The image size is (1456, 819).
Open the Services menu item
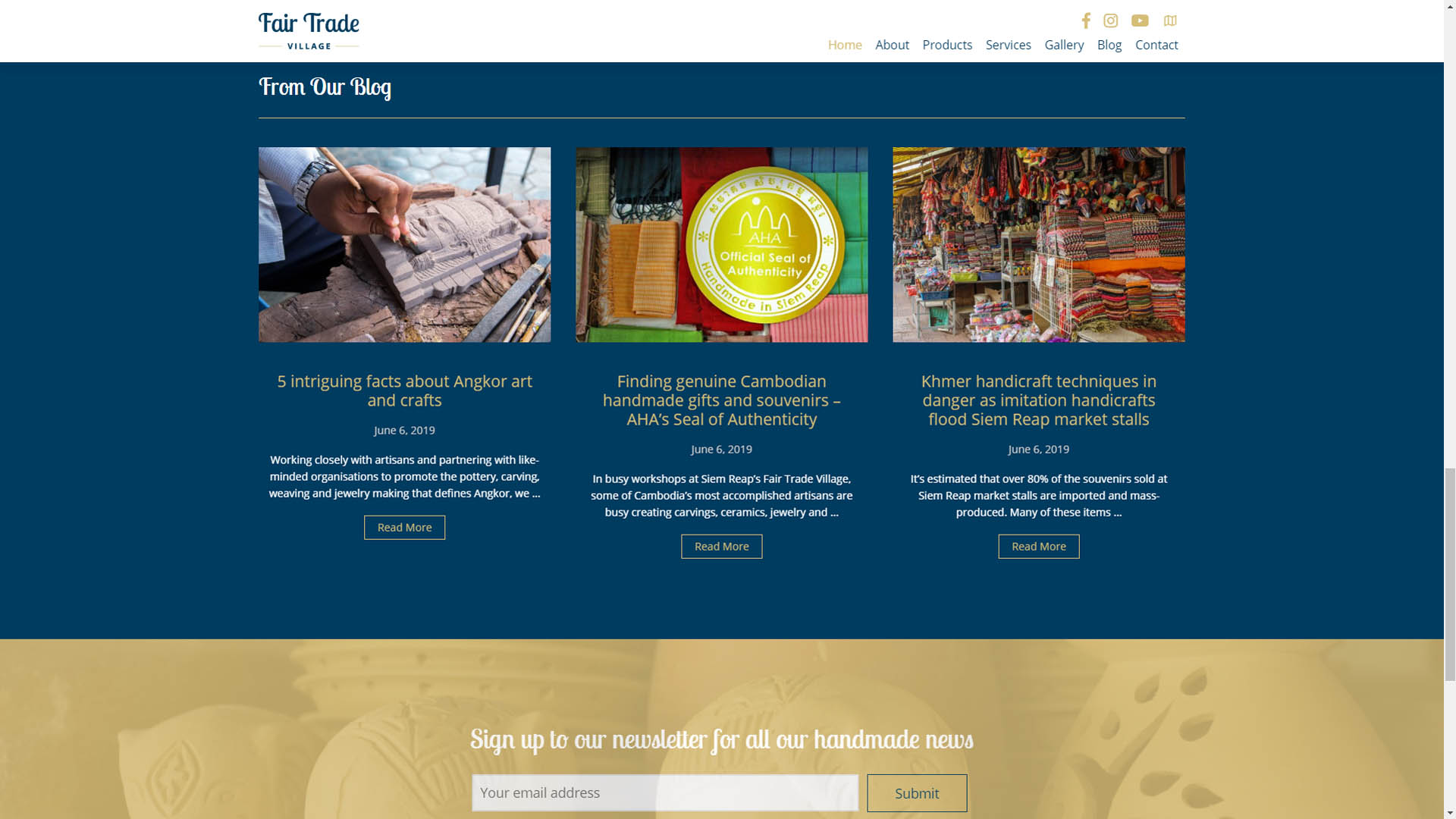[1008, 45]
